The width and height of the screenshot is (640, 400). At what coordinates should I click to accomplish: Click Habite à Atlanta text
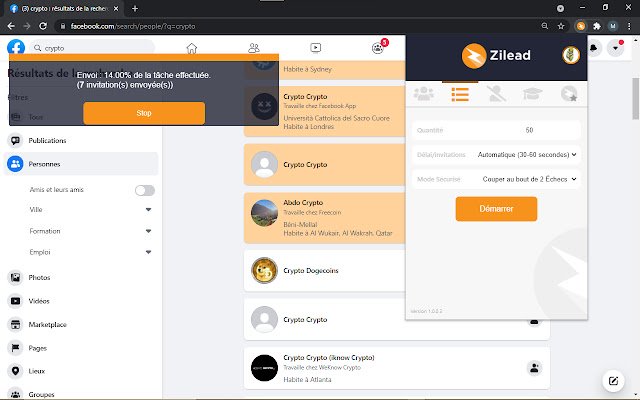(x=307, y=380)
